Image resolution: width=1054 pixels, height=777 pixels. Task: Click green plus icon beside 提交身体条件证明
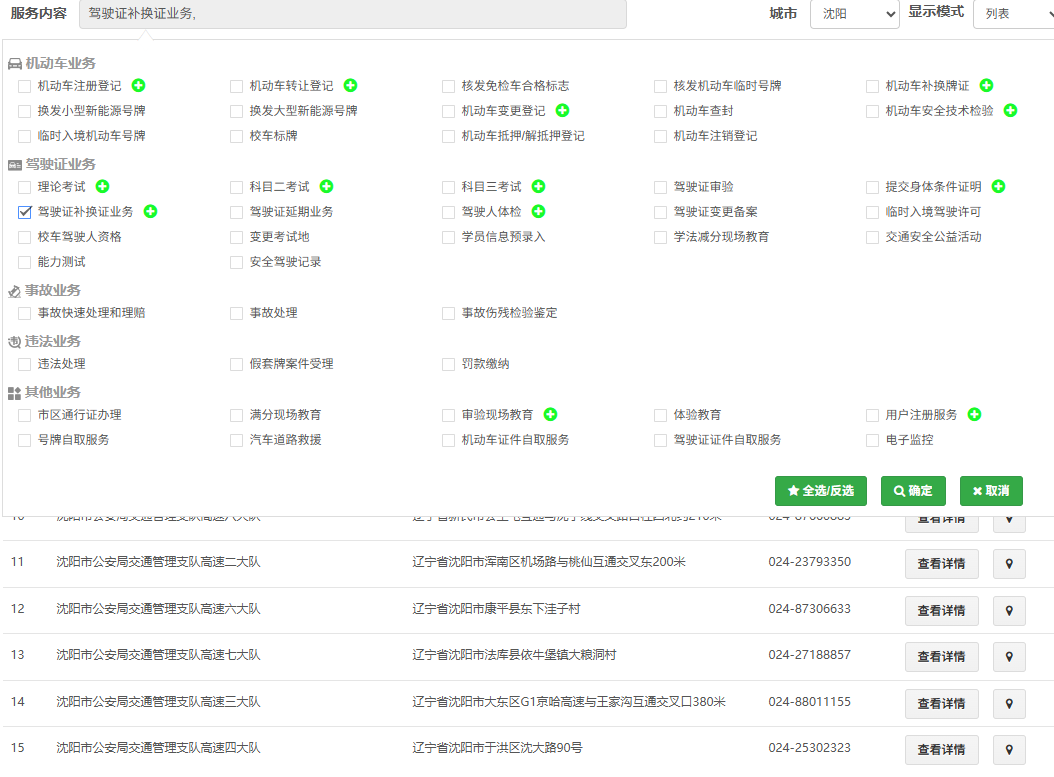(998, 186)
